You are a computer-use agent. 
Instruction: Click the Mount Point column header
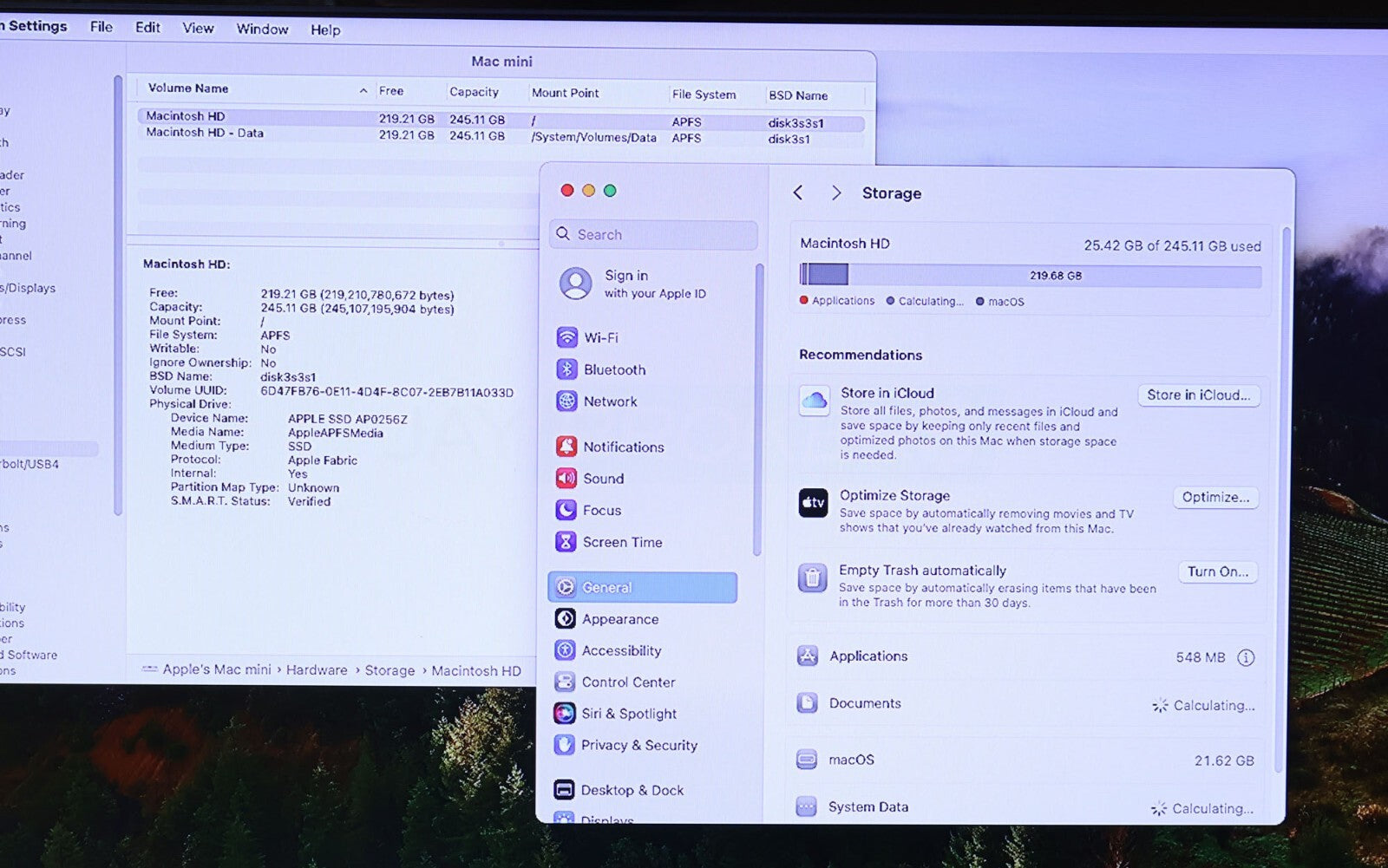click(565, 93)
